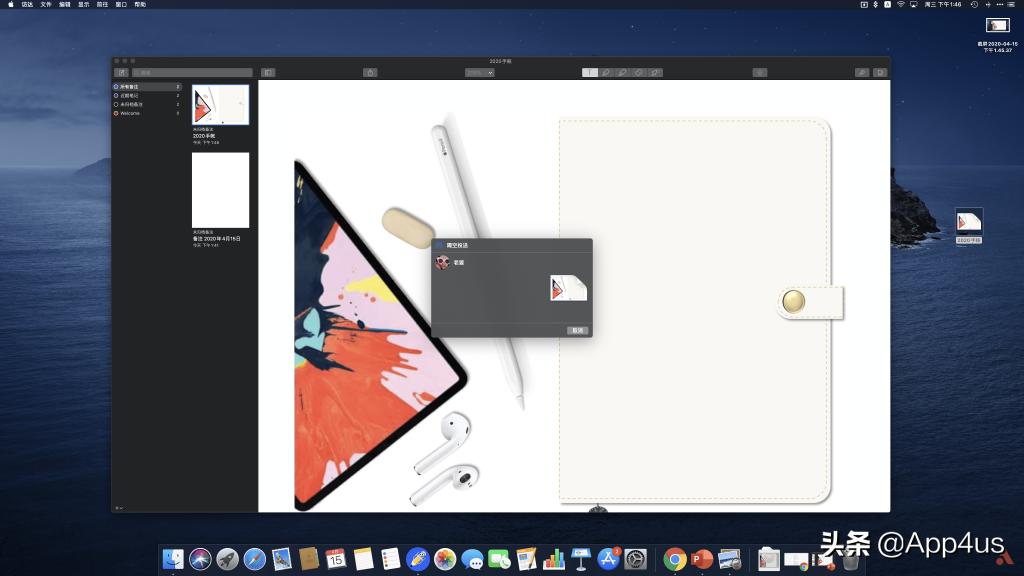
Task: Open Notification Center from menu bar
Action: tap(1011, 5)
